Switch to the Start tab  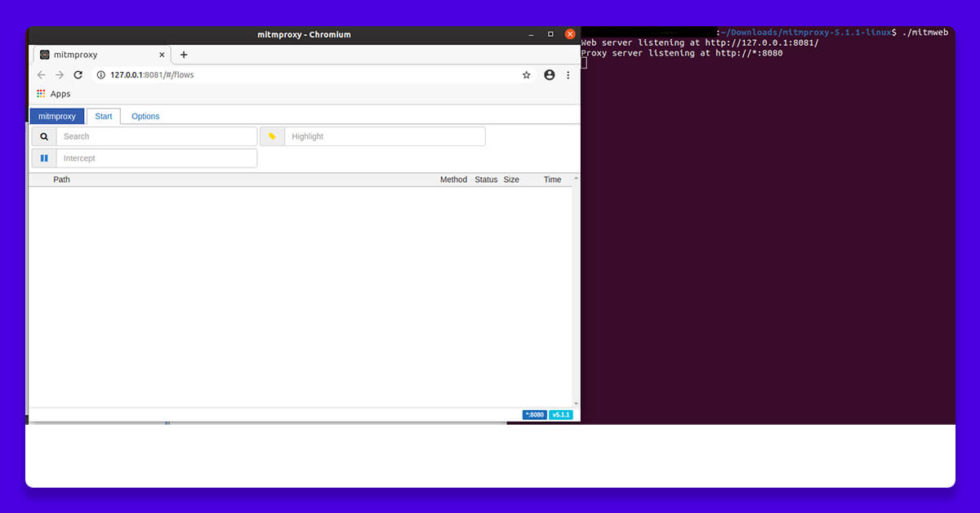pyautogui.click(x=104, y=116)
